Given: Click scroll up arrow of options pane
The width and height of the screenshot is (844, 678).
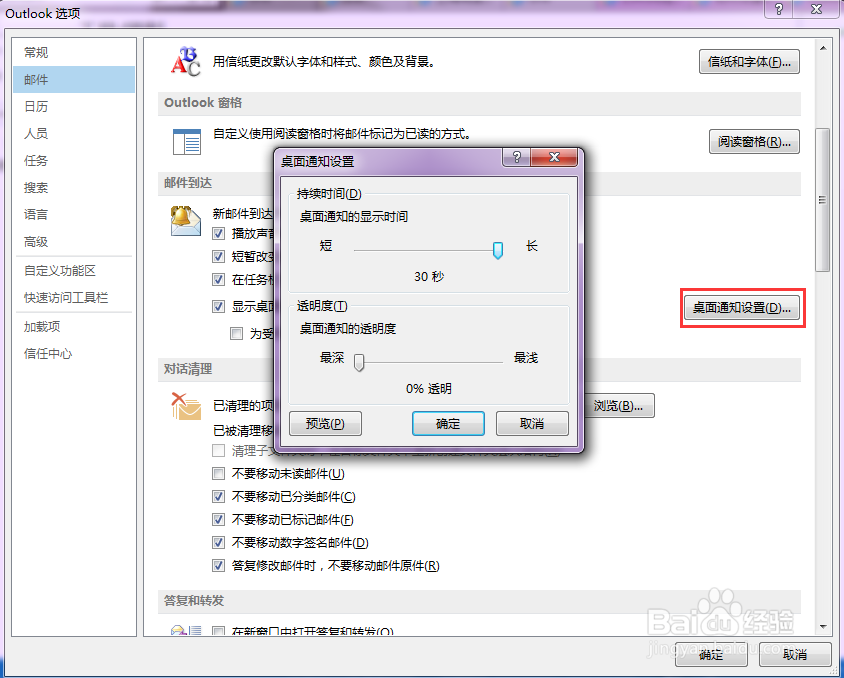Looking at the screenshot, I should click(823, 48).
